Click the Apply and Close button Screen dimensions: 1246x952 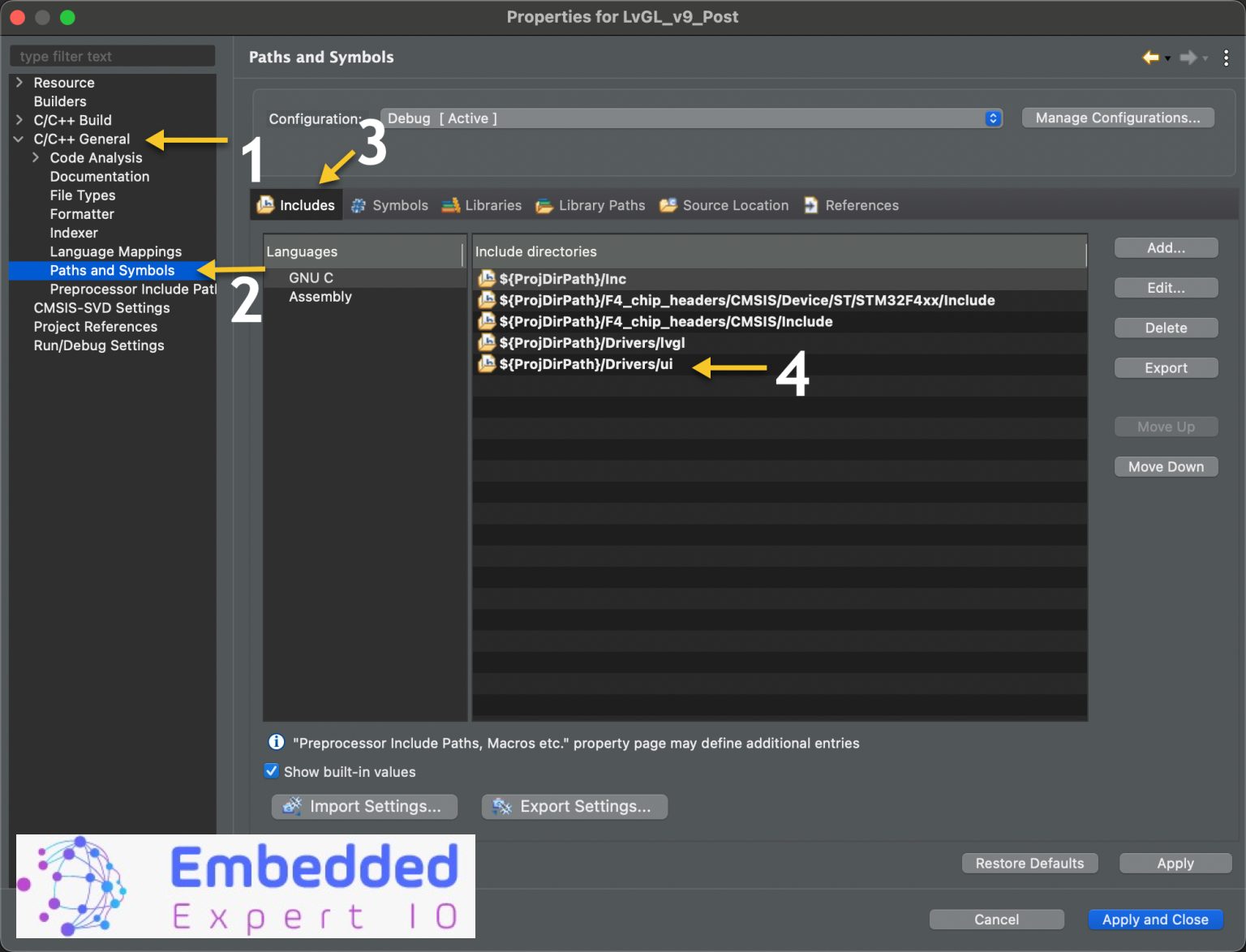coord(1155,919)
